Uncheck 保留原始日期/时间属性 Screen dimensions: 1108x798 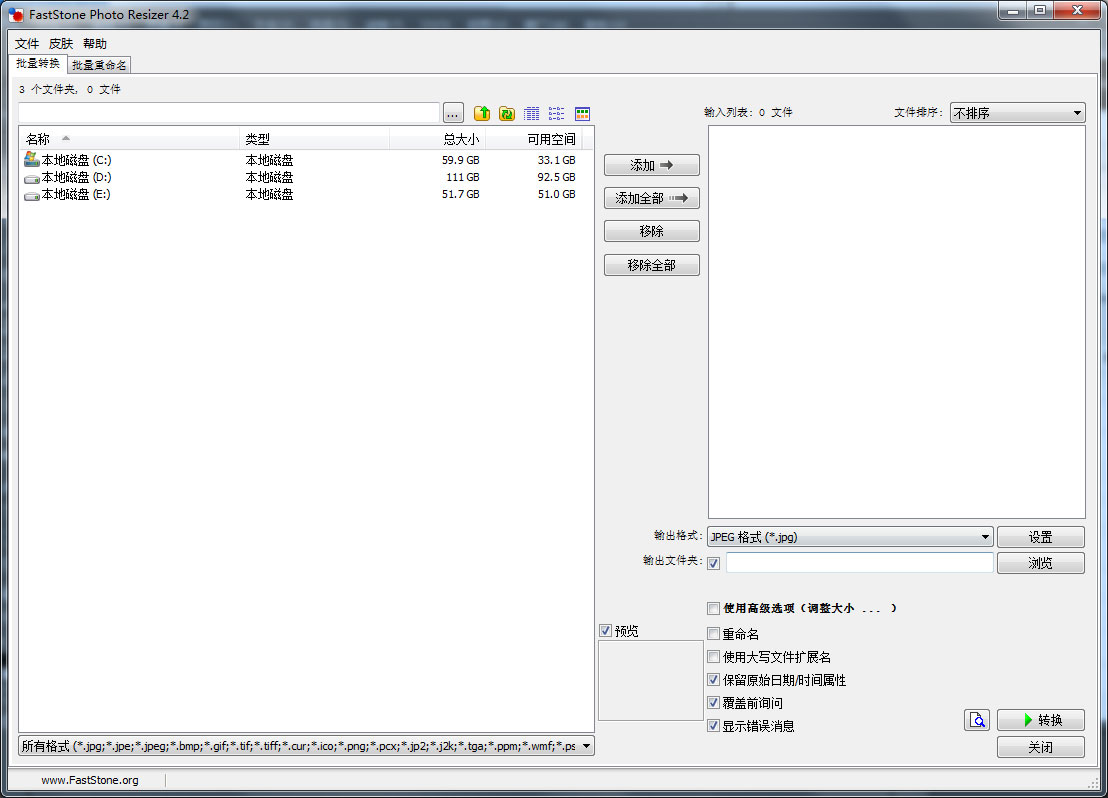[714, 680]
